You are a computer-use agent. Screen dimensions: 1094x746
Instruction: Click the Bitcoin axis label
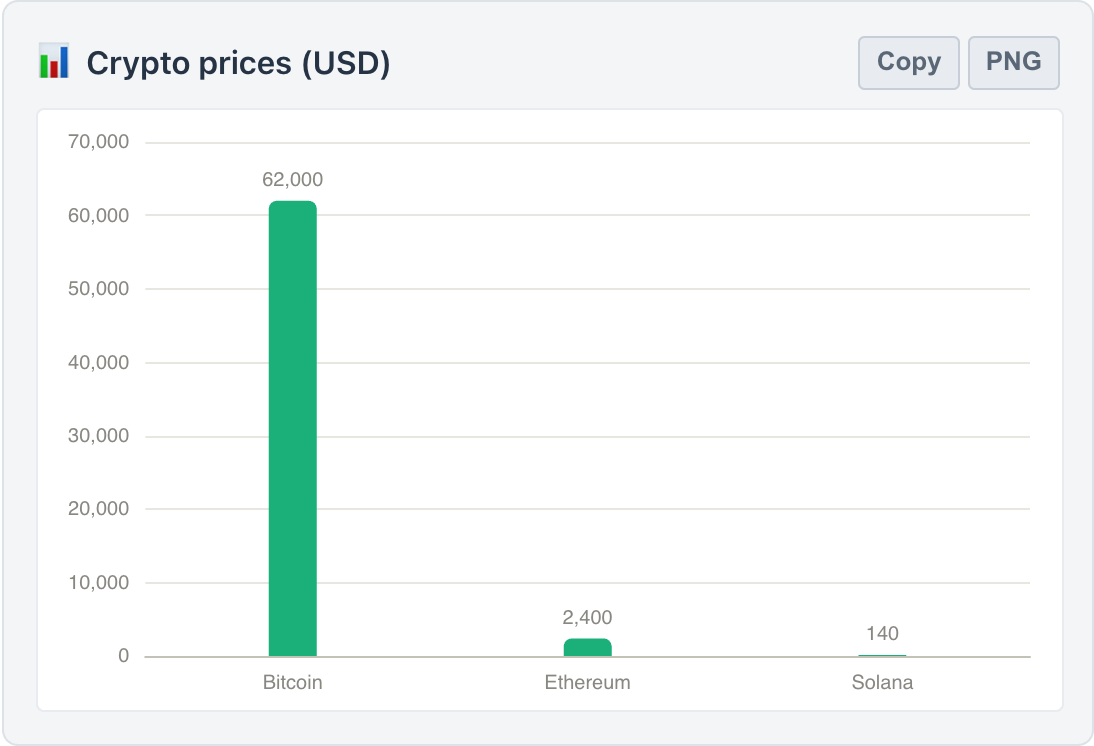[292, 682]
